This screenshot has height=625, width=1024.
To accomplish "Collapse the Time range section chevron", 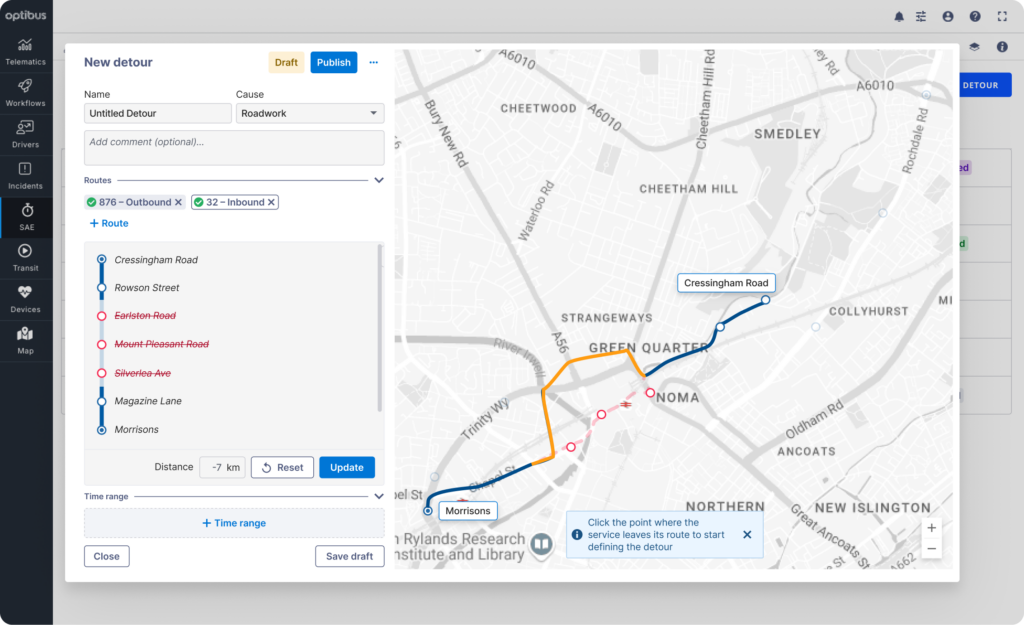I will (379, 496).
